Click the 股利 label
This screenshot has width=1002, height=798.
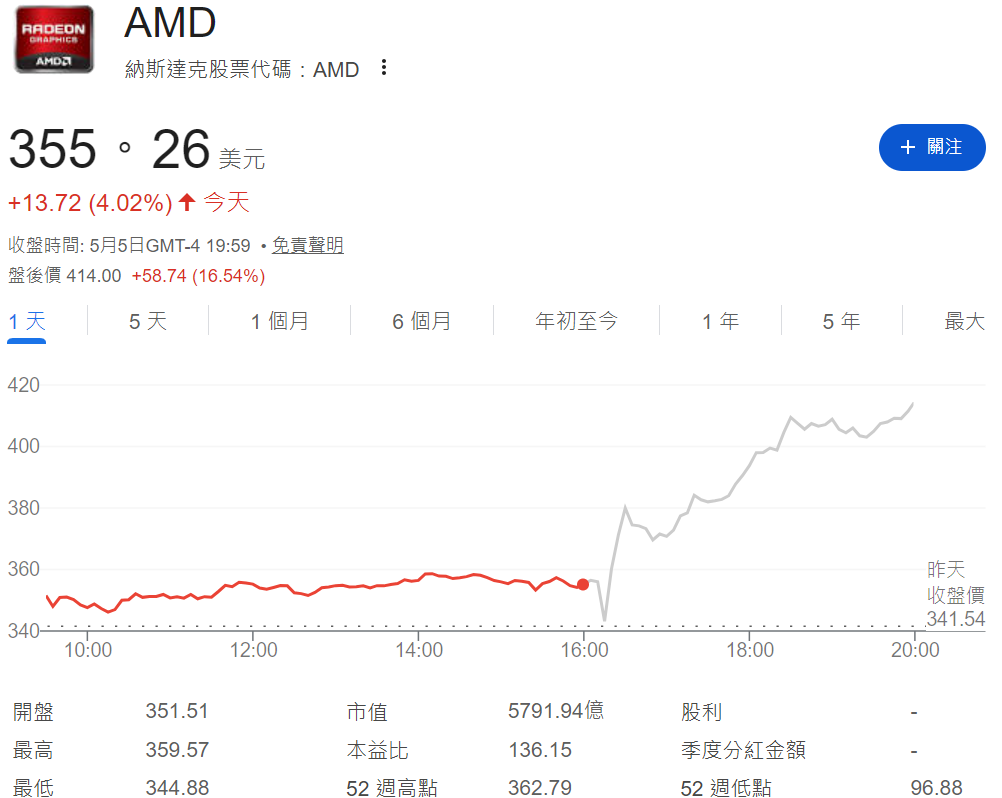702,712
